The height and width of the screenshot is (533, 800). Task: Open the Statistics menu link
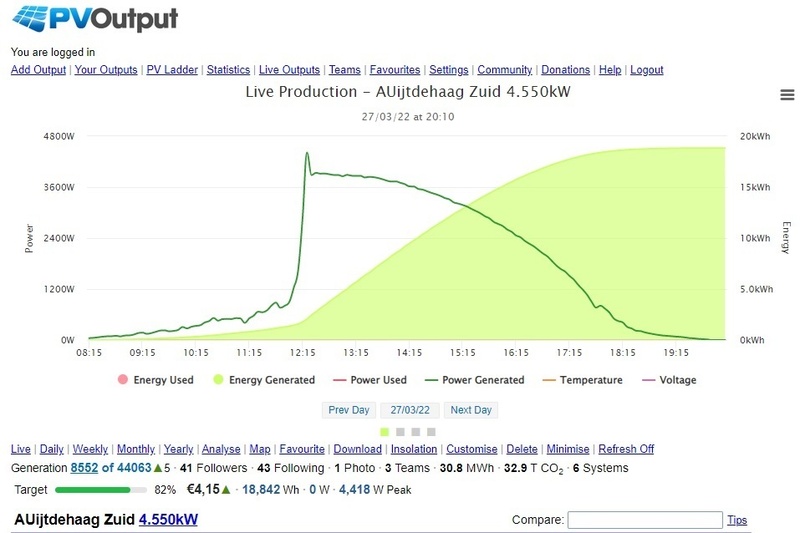(228, 70)
